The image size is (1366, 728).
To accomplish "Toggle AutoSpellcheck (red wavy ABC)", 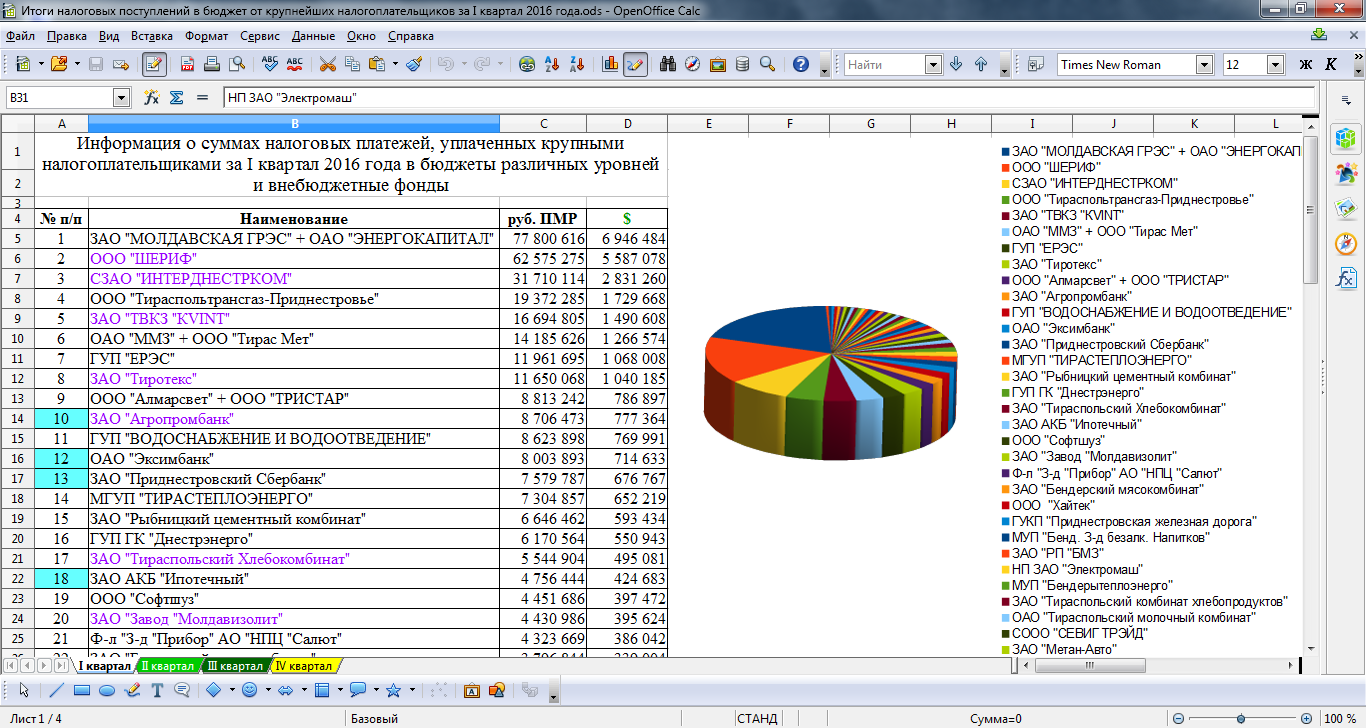I will [x=295, y=64].
